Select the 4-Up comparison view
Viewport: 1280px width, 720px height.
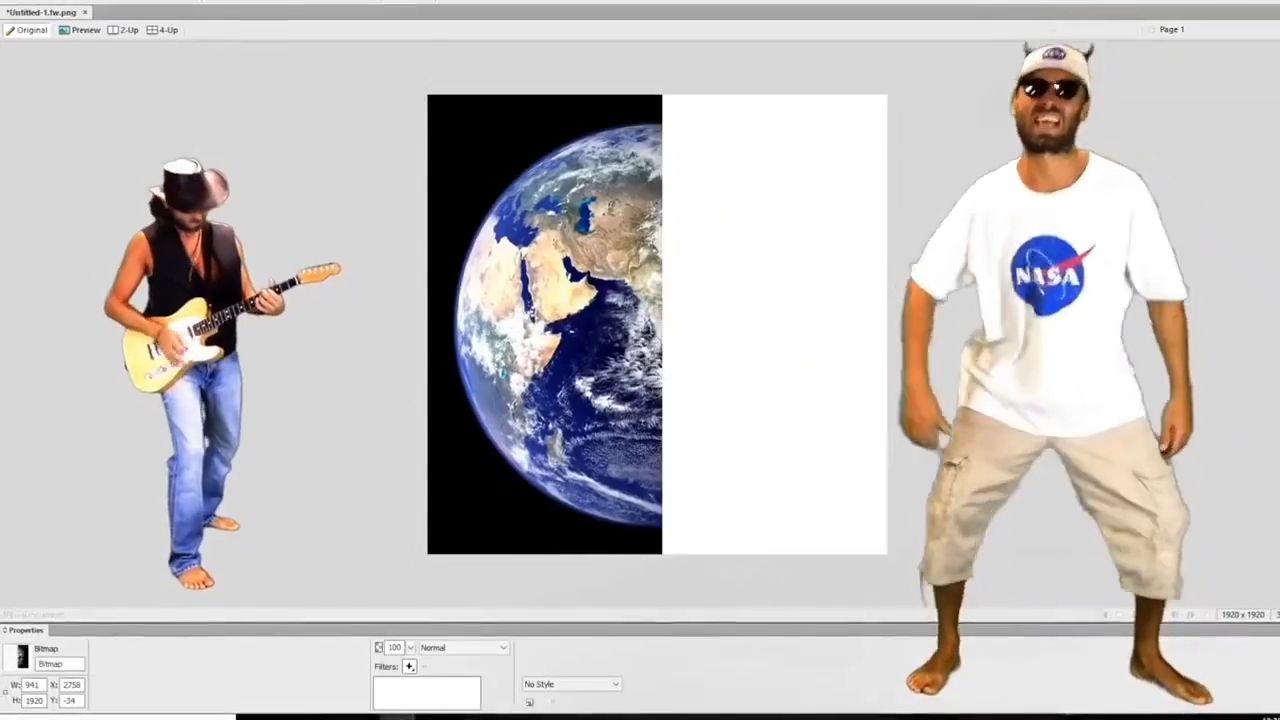pyautogui.click(x=163, y=30)
